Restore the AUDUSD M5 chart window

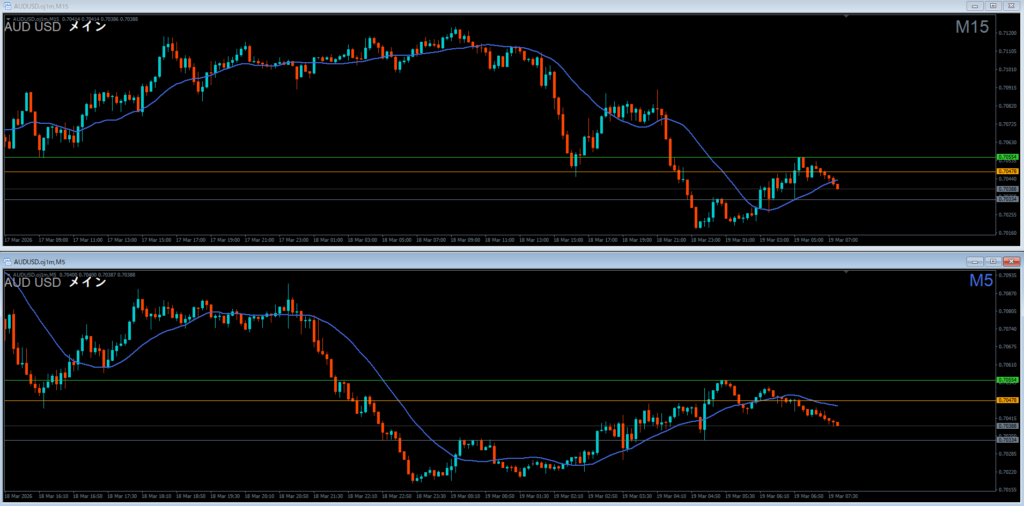coord(993,261)
